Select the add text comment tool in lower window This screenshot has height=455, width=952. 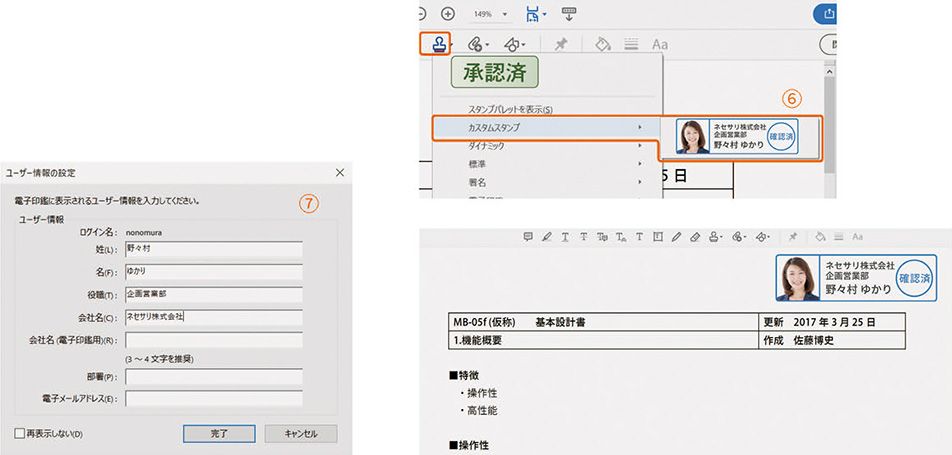(639, 237)
